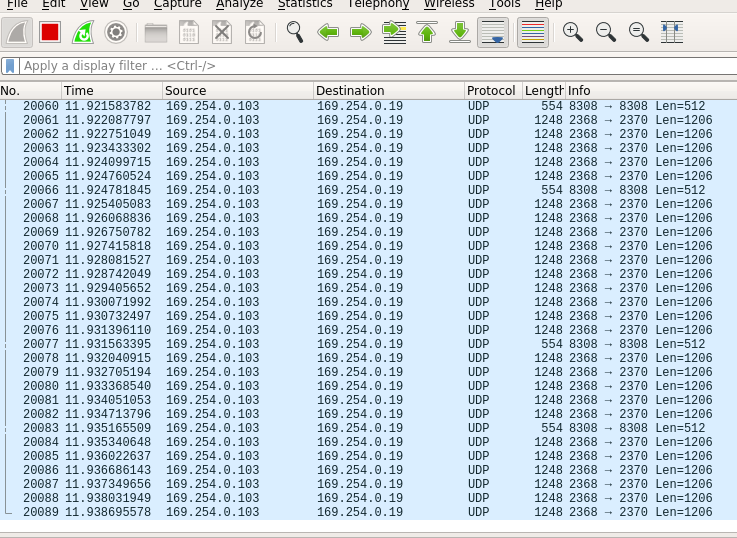The height and width of the screenshot is (538, 737).
Task: Sort by the Time column header
Action: pos(112,90)
